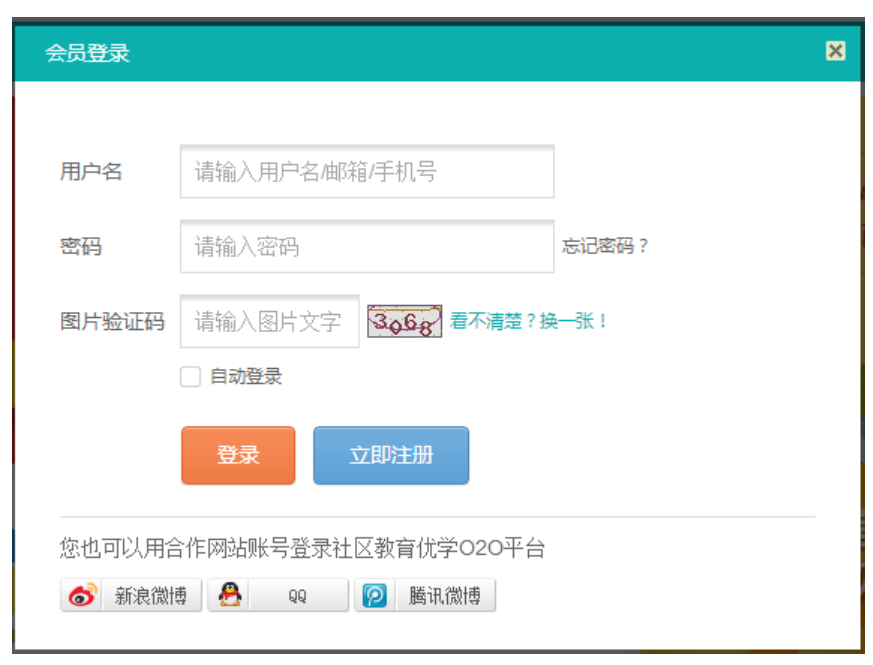Click the Tencent Weibo logo icon
The height and width of the screenshot is (665, 873).
coord(375,596)
